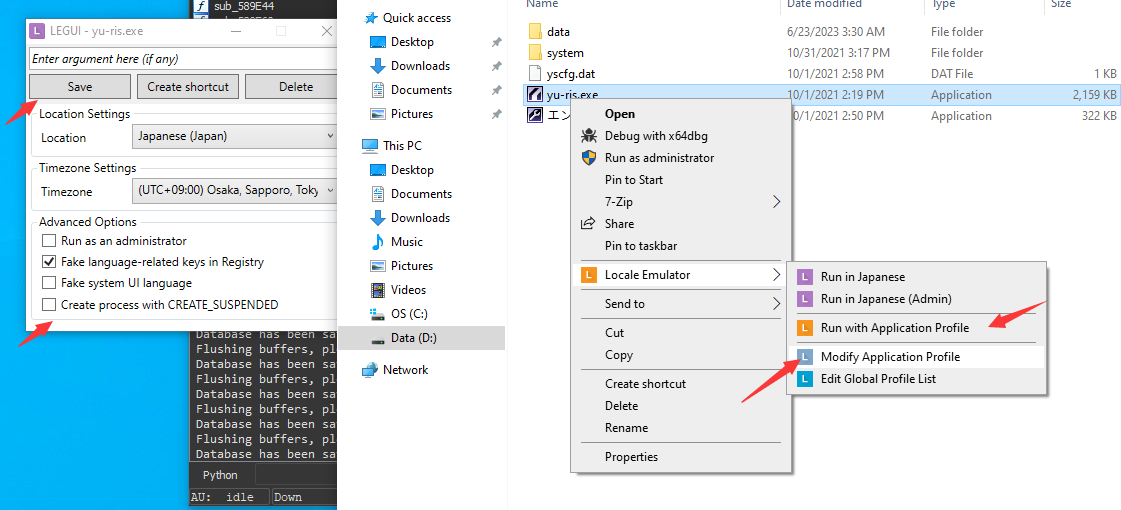Click the argument input field in LEGUI
Screen dimensions: 1121x510
pyautogui.click(x=183, y=59)
